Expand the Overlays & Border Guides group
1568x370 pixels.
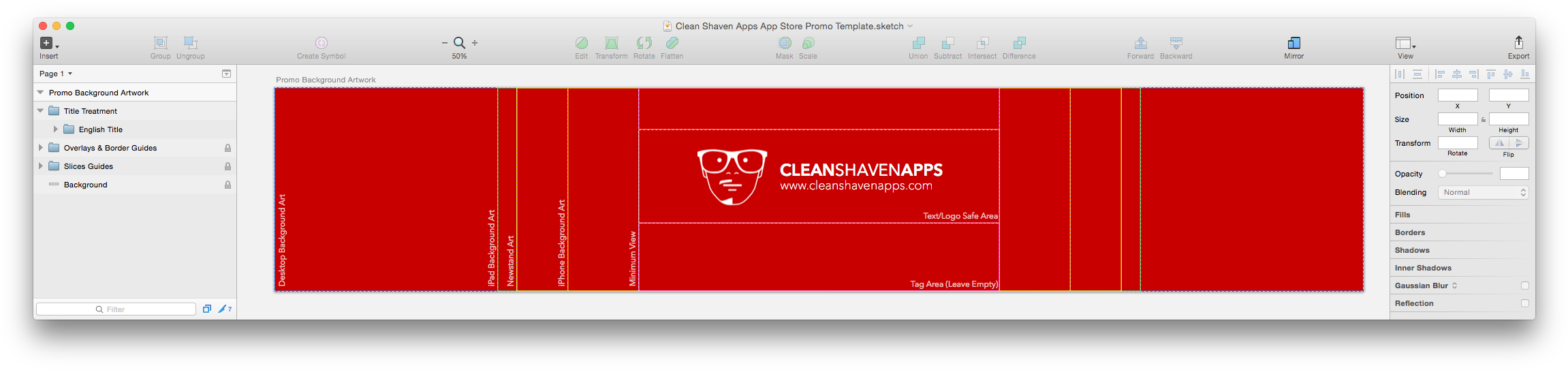(41, 148)
